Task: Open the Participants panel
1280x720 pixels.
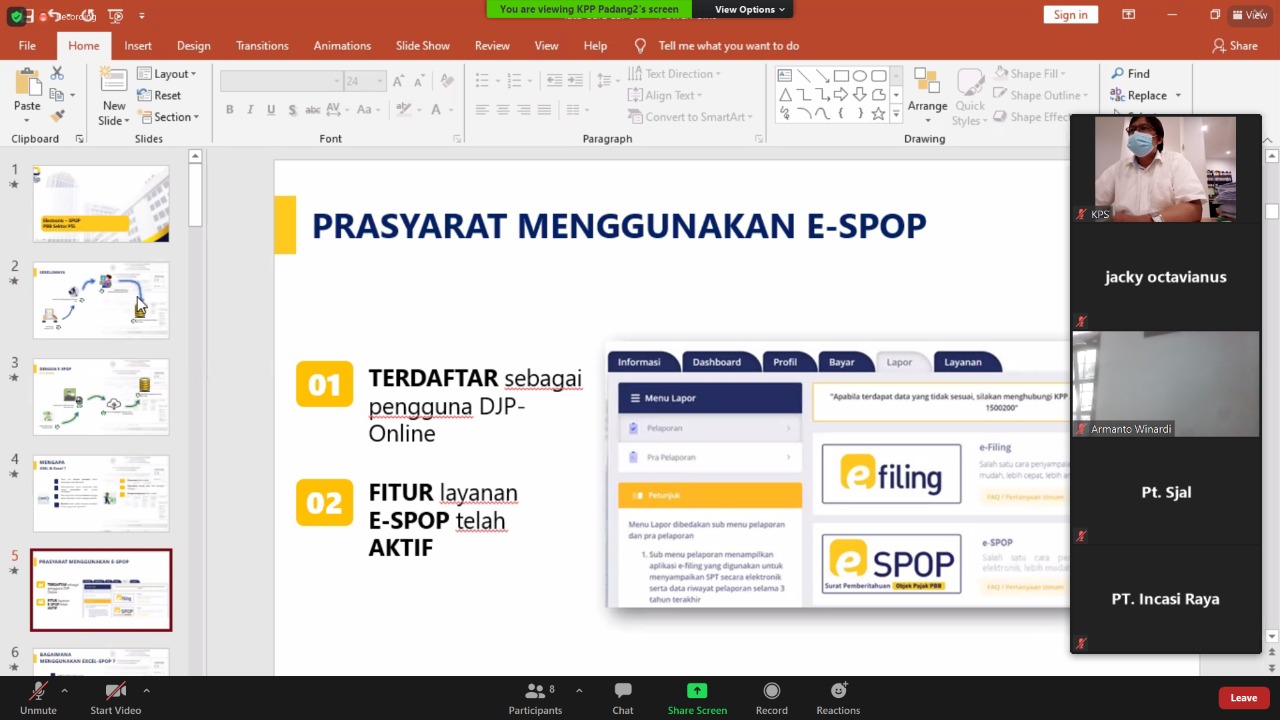Action: (x=535, y=691)
